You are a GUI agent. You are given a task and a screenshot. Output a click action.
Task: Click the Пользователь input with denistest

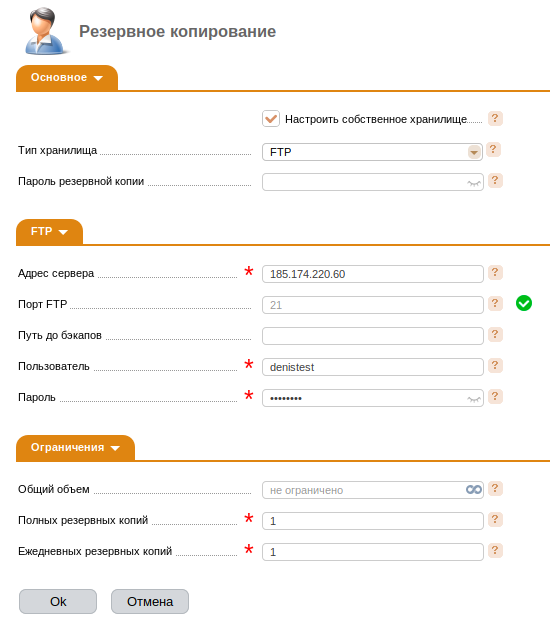coord(373,367)
